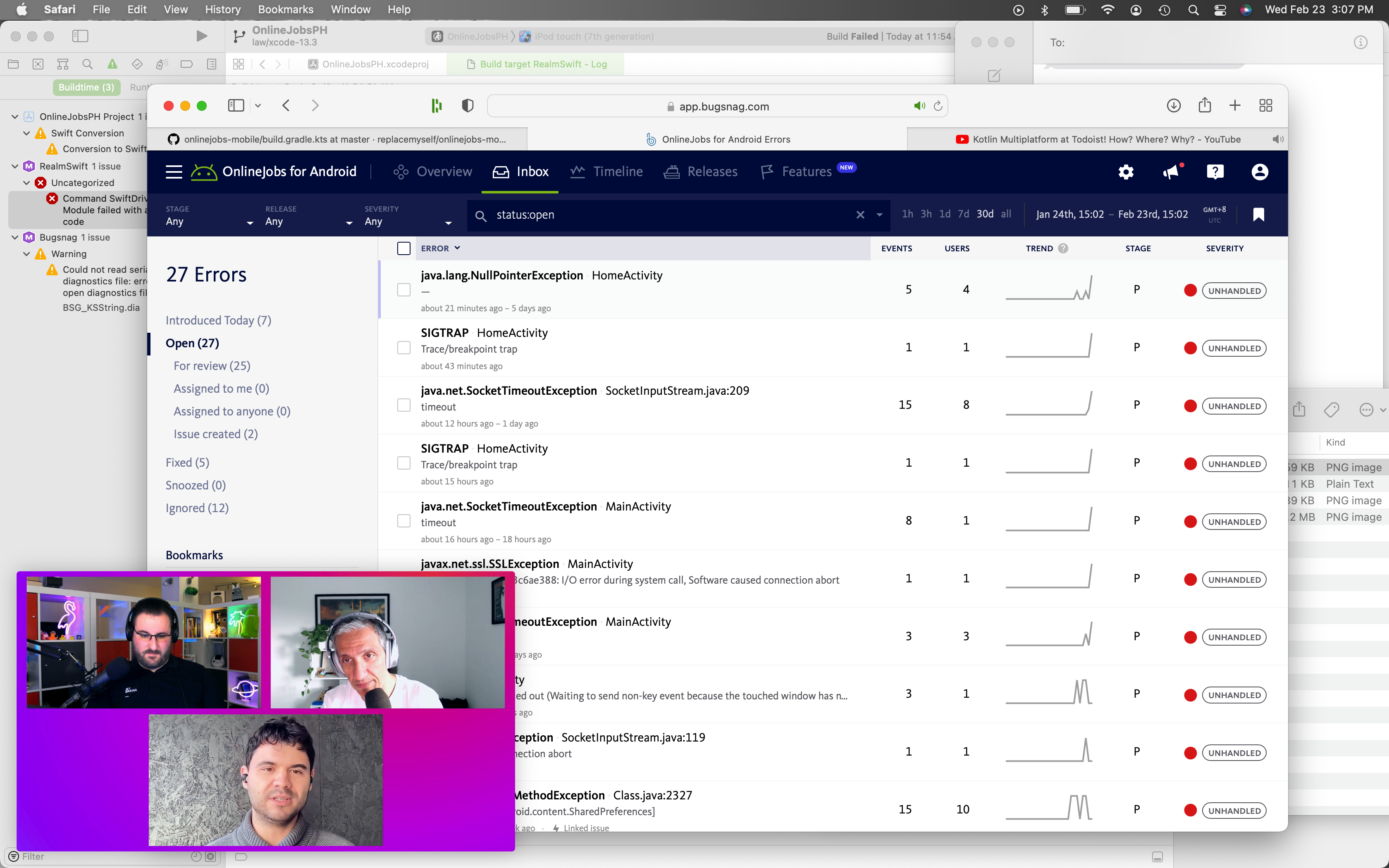The image size is (1389, 868).
Task: Open the Bugsnag hamburger menu
Action: click(173, 172)
